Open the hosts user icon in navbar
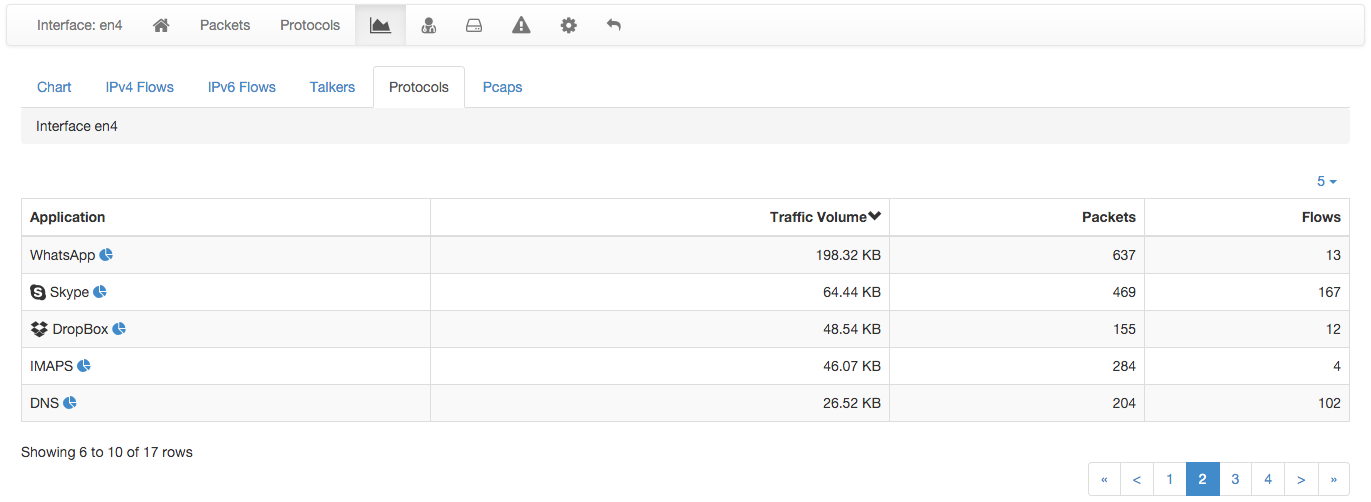Viewport: 1371px width, 502px height. [x=428, y=25]
